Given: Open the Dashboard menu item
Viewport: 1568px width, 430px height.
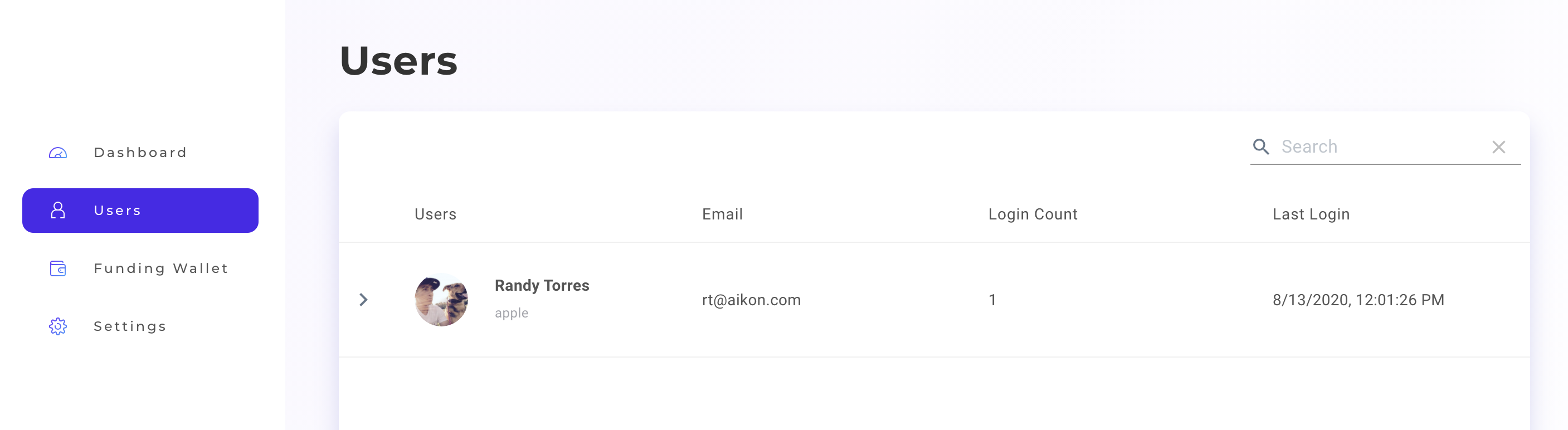Looking at the screenshot, I should click(140, 153).
